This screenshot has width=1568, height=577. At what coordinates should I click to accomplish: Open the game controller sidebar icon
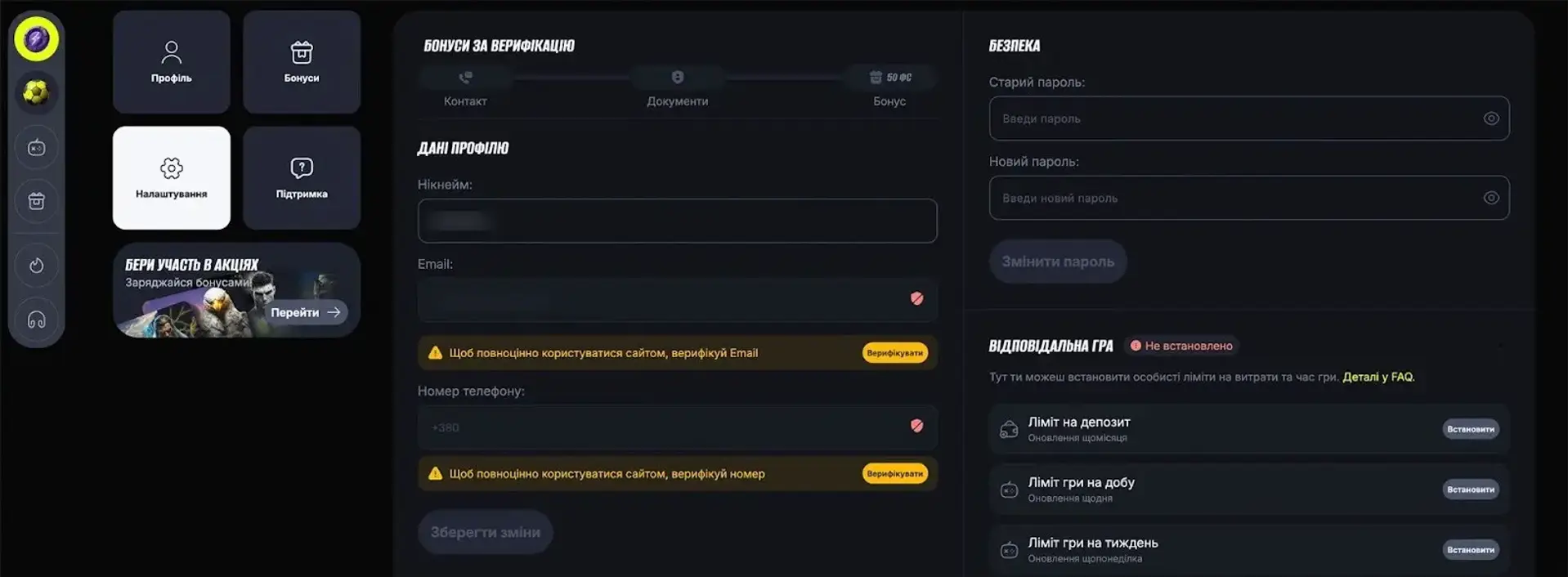click(x=36, y=148)
